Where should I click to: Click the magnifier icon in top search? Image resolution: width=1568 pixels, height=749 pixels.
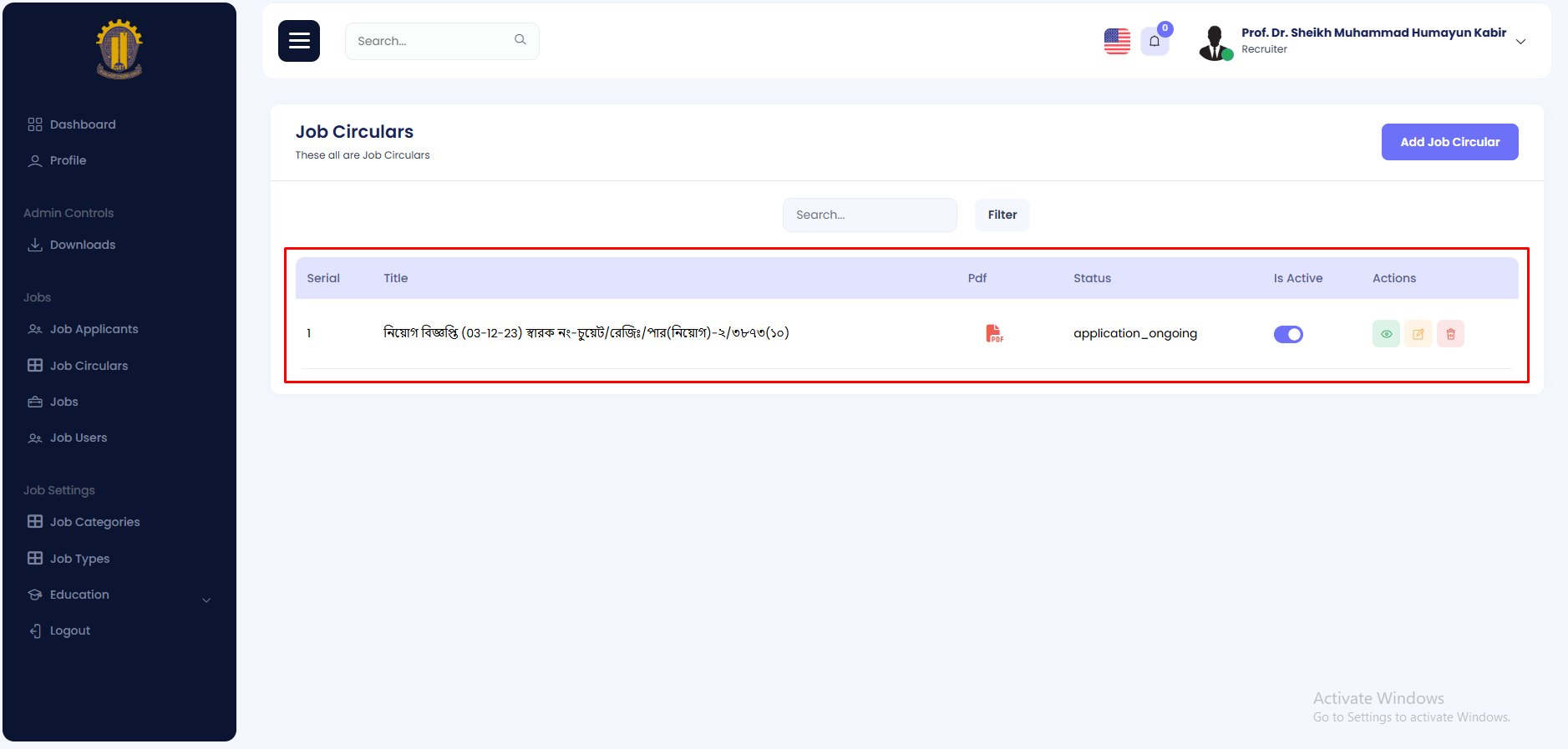point(520,40)
